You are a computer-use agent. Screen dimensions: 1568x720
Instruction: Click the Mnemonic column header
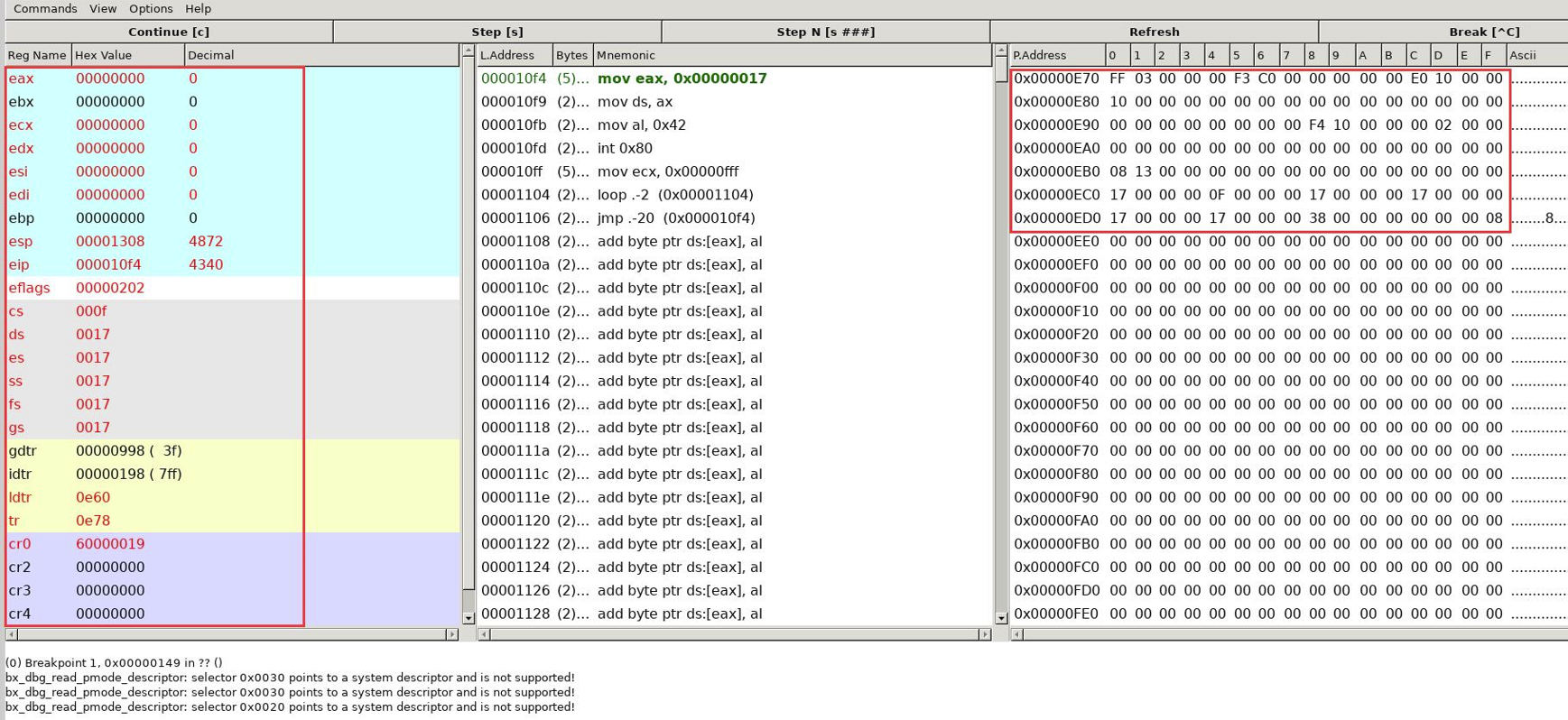tap(792, 55)
